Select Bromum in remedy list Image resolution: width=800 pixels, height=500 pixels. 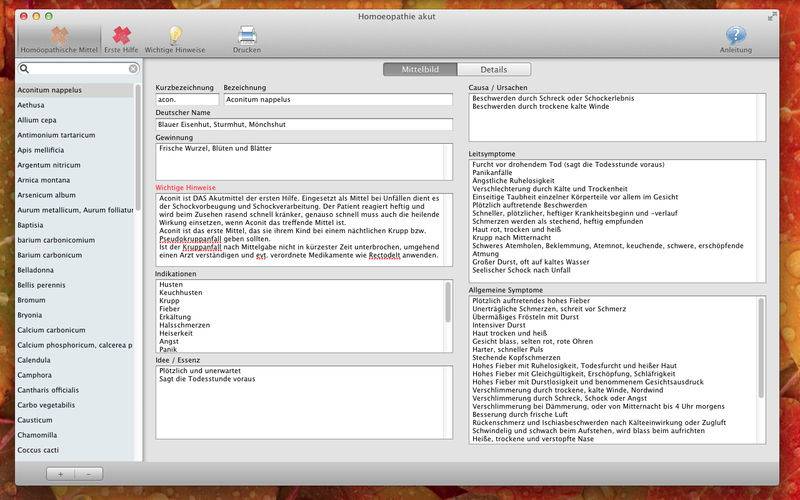(x=75, y=300)
